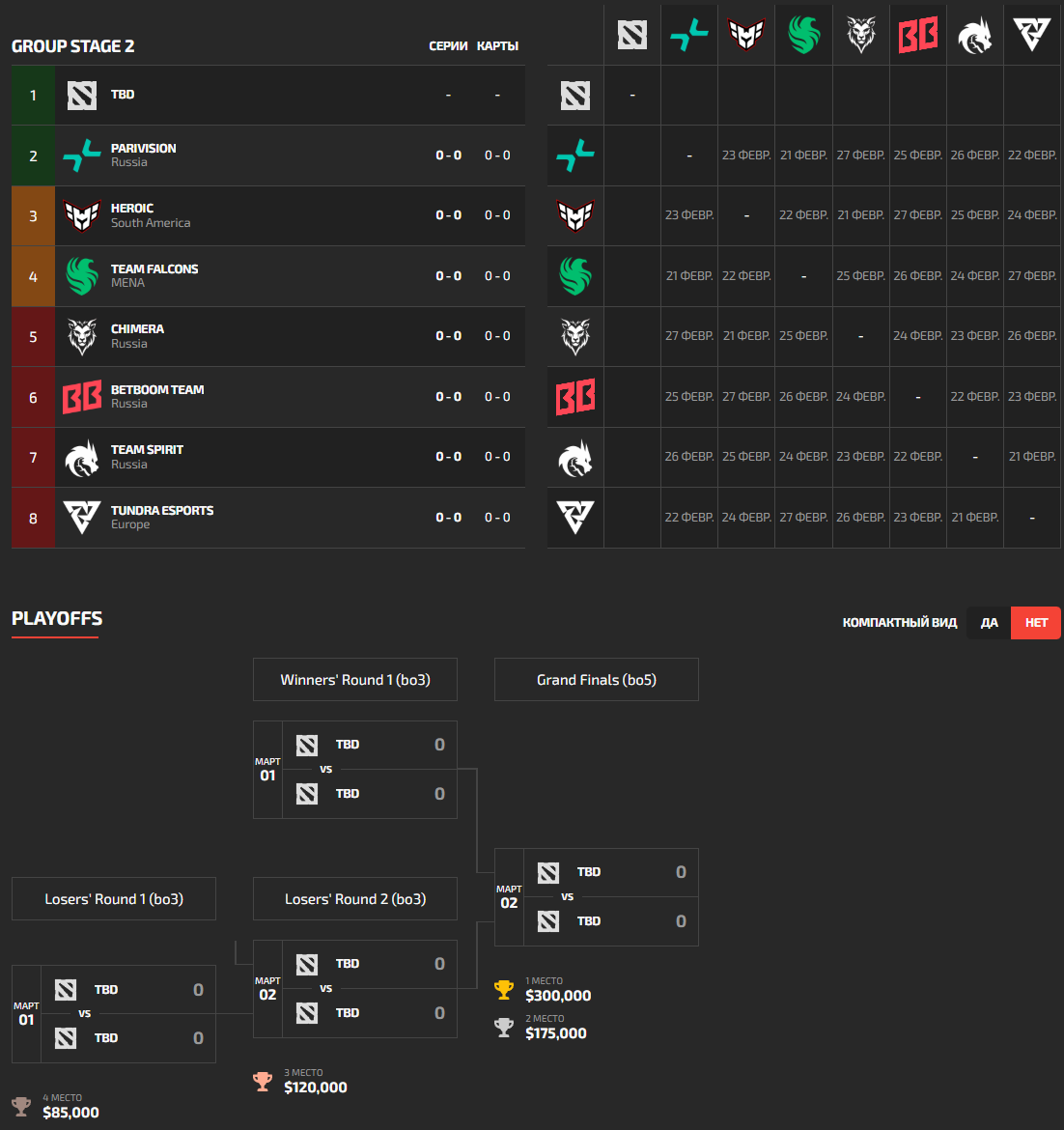
Task: Select Grand Finals (bo5) header
Action: coord(597,680)
